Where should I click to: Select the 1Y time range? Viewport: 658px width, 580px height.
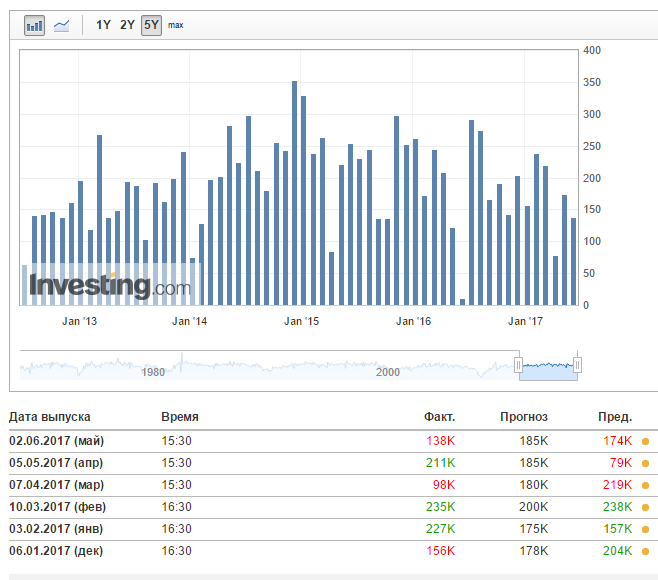pyautogui.click(x=103, y=25)
